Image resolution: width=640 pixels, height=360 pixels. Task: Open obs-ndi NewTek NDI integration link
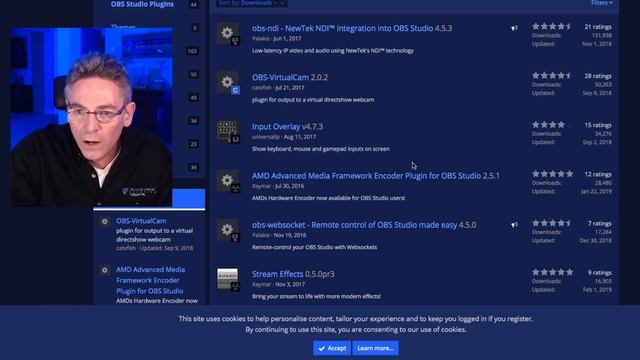coord(342,28)
